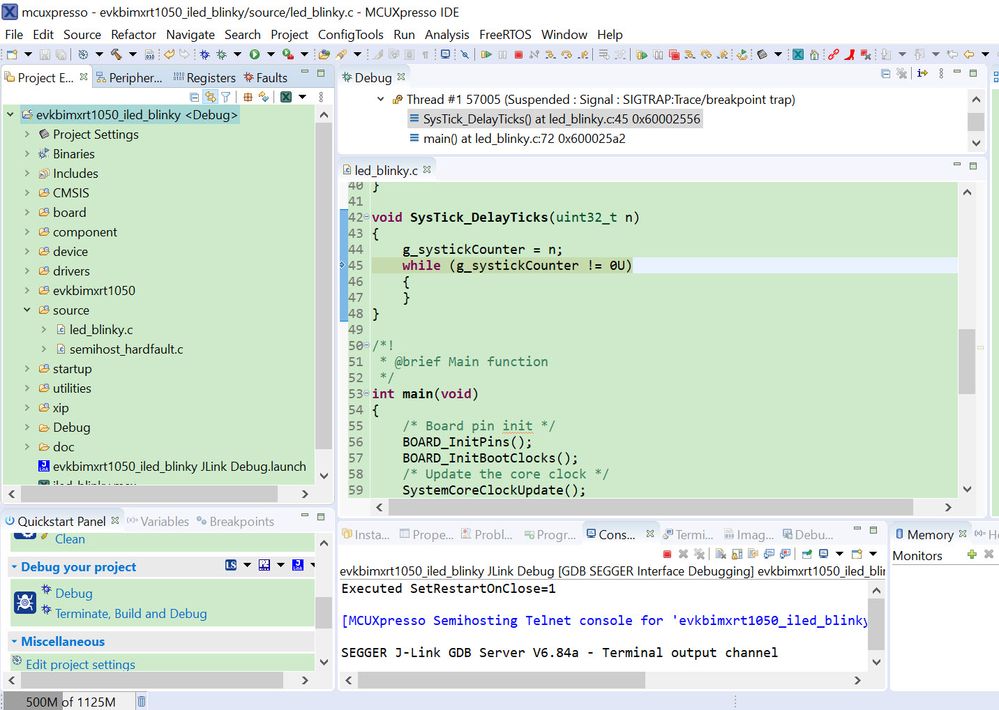Image resolution: width=999 pixels, height=710 pixels.
Task: Click the Step Into icon in toolbar
Action: coord(550,55)
